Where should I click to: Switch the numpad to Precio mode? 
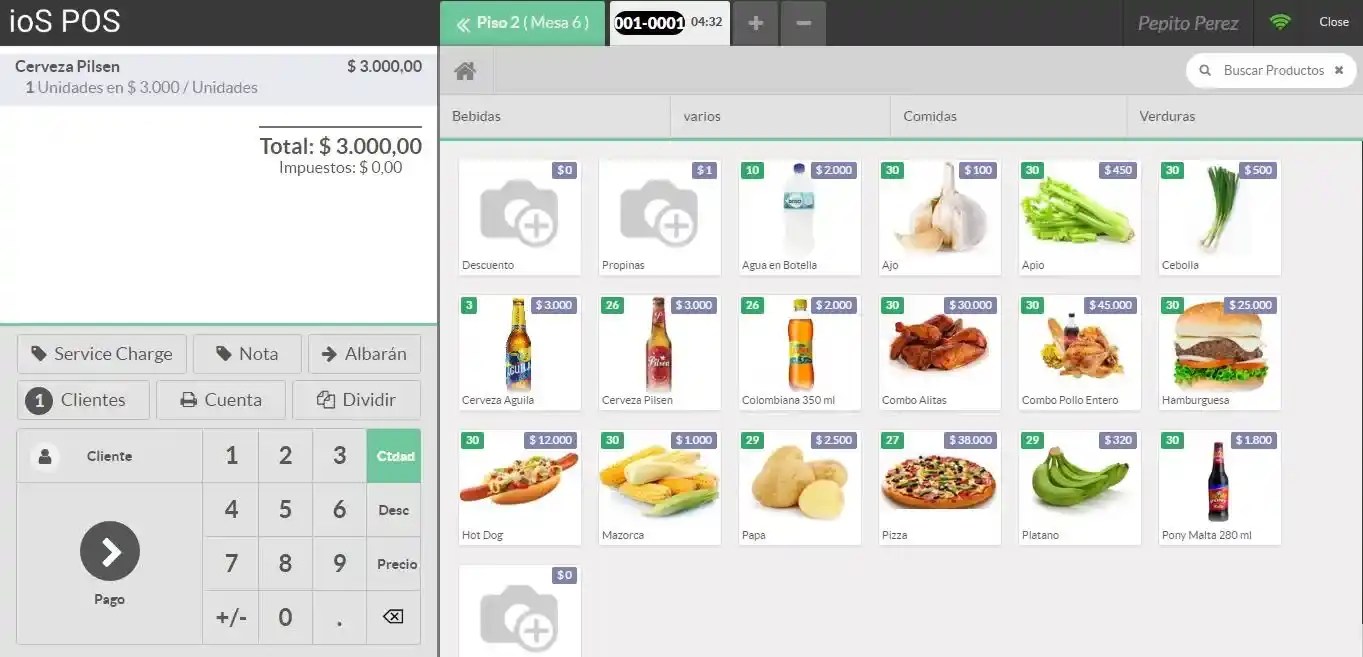394,564
